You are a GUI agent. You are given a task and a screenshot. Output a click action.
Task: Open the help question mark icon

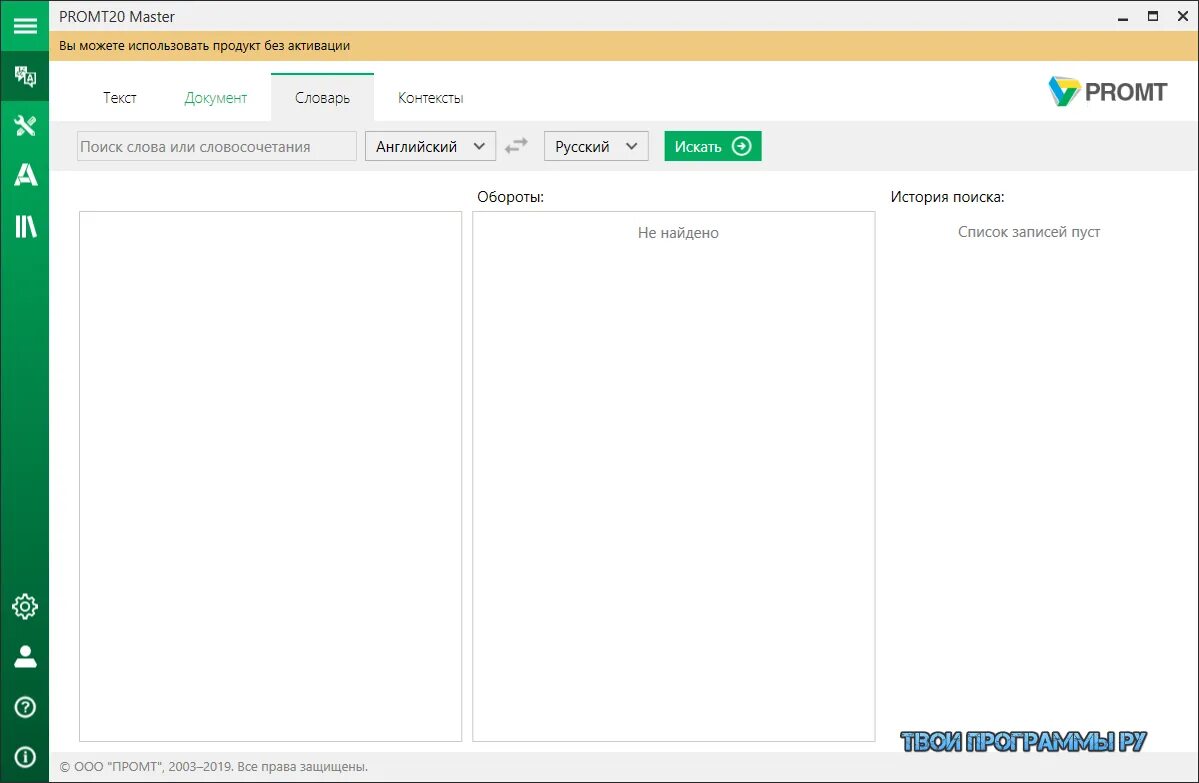point(24,707)
